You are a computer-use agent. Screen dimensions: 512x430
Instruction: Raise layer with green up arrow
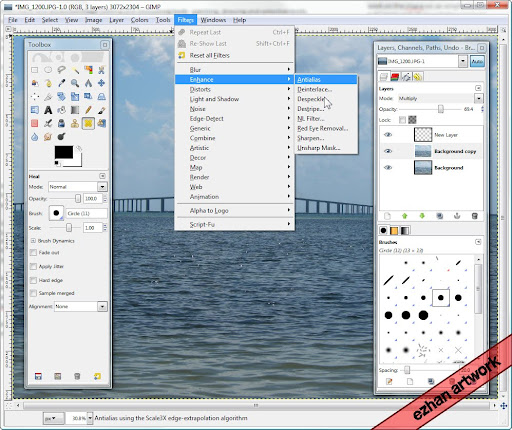[x=405, y=216]
